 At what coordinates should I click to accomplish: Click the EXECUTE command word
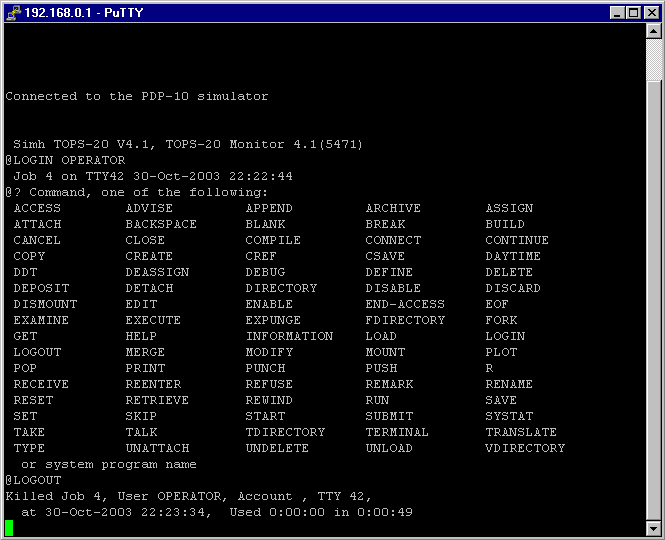(153, 320)
